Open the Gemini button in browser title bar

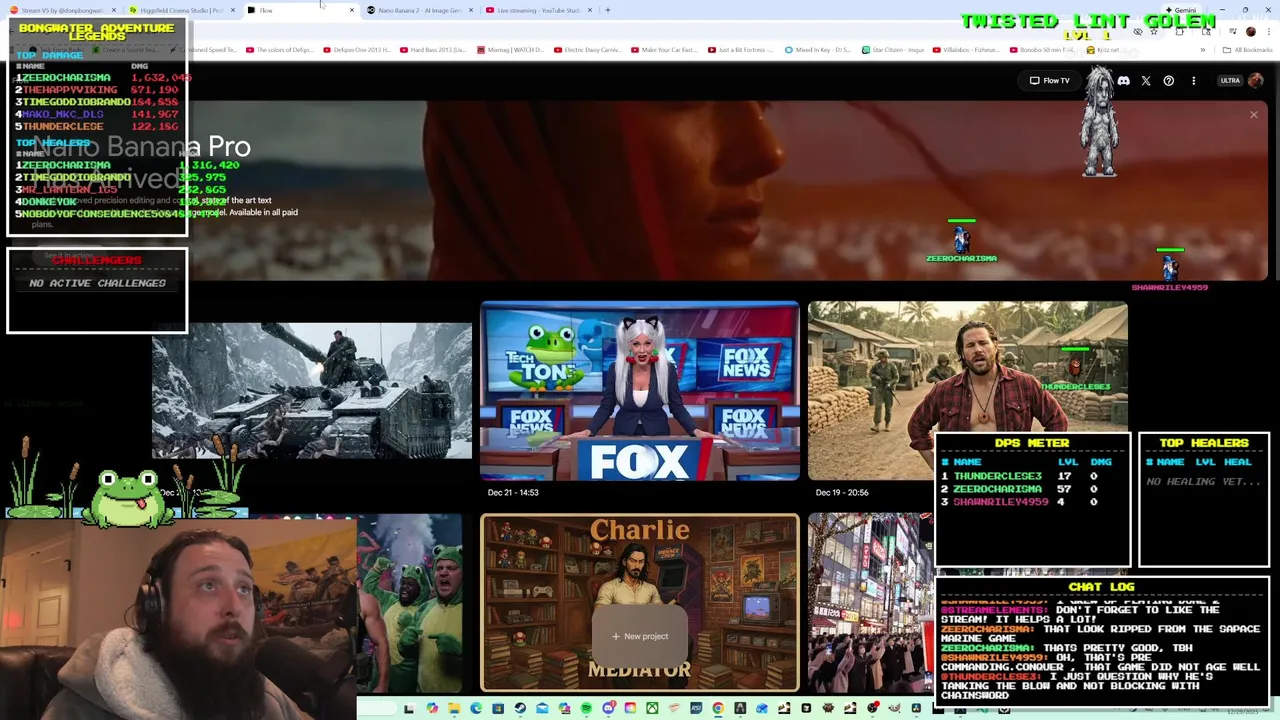coord(1180,10)
